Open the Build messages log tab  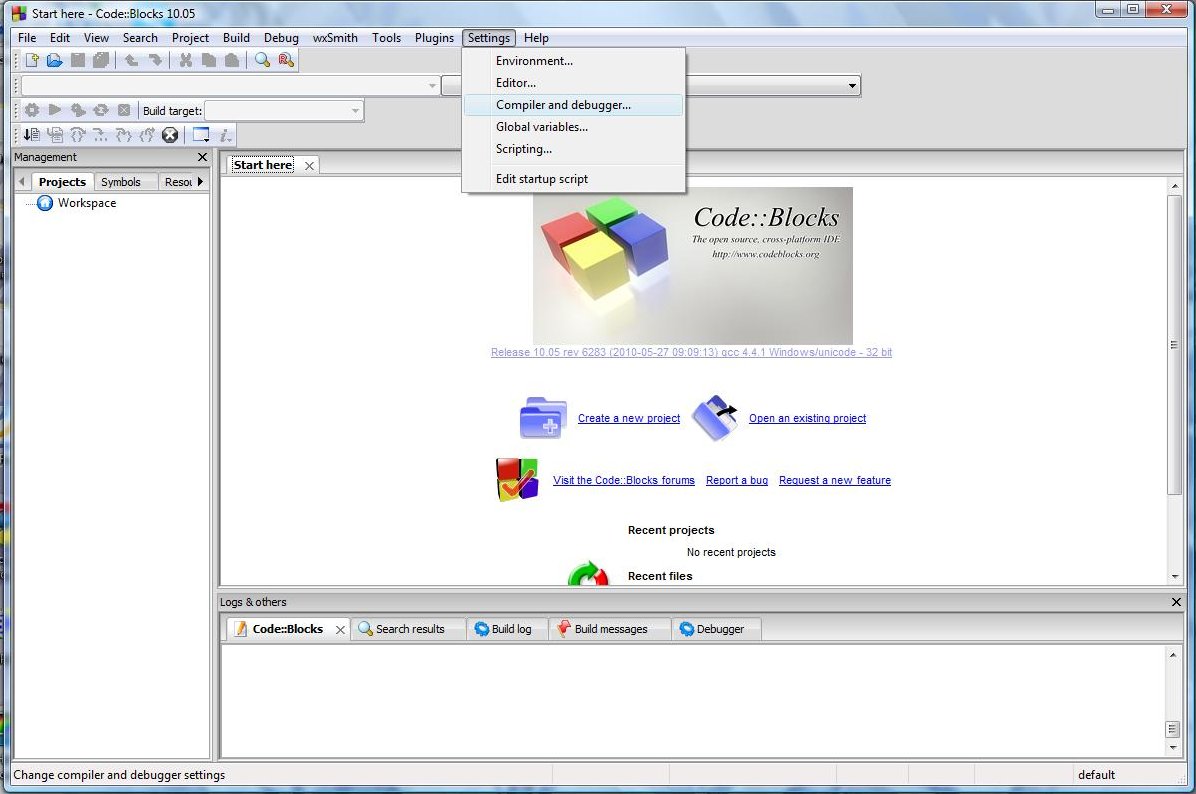(610, 629)
